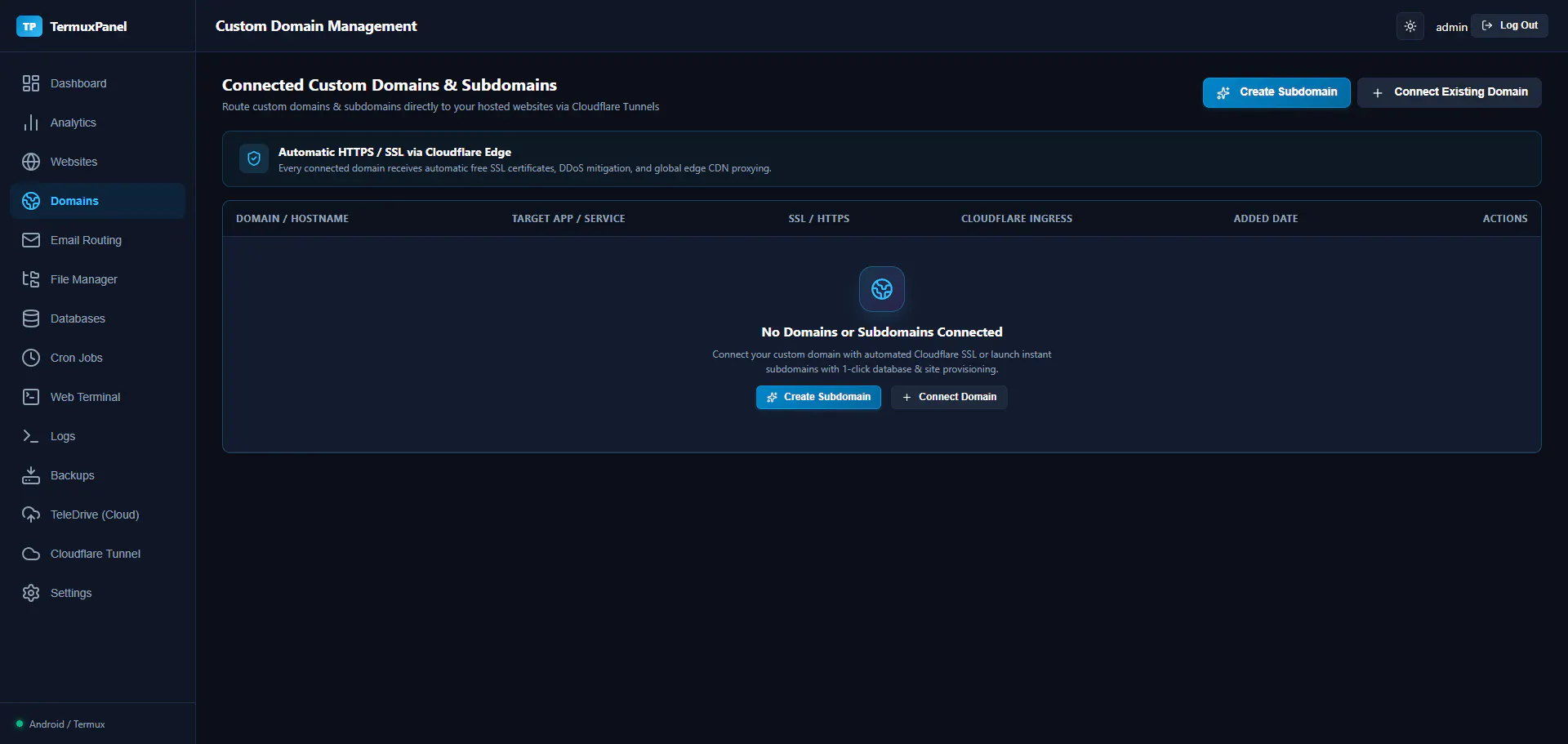
Task: Click Connect Existing Domain button
Action: (1450, 92)
